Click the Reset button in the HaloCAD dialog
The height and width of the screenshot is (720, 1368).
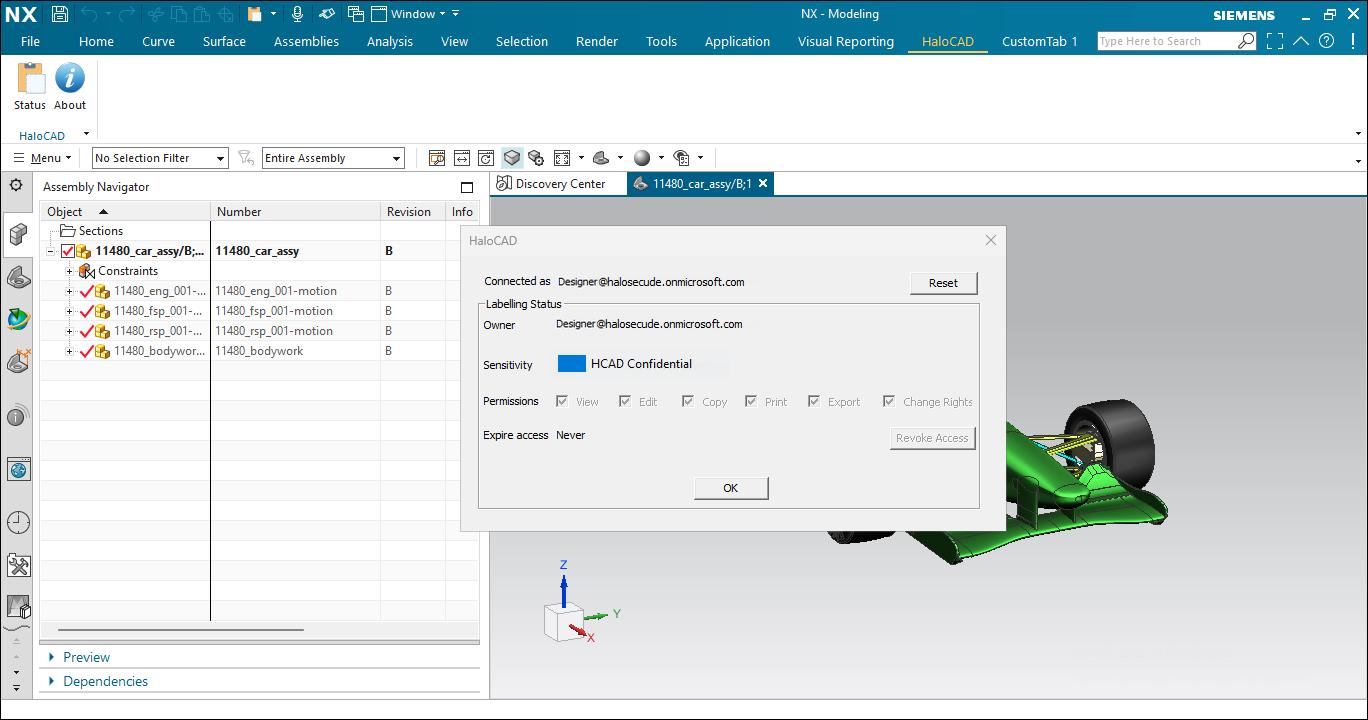pos(943,283)
